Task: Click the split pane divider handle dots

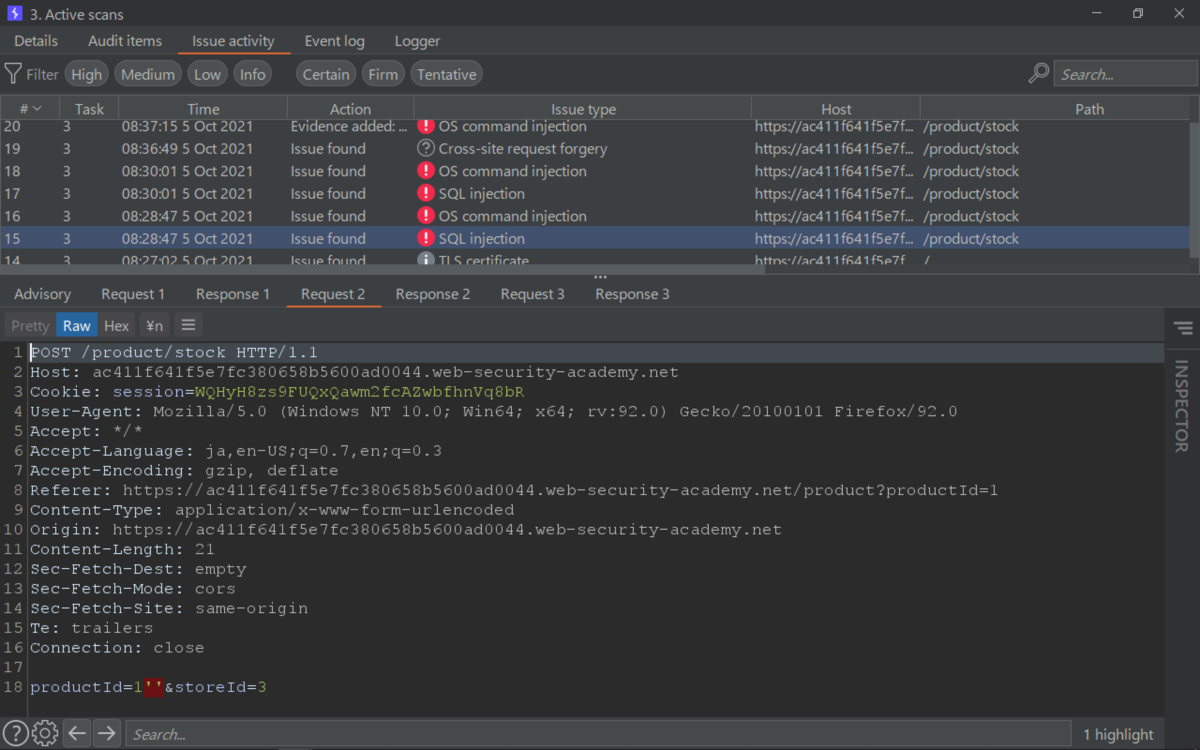Action: (x=600, y=277)
